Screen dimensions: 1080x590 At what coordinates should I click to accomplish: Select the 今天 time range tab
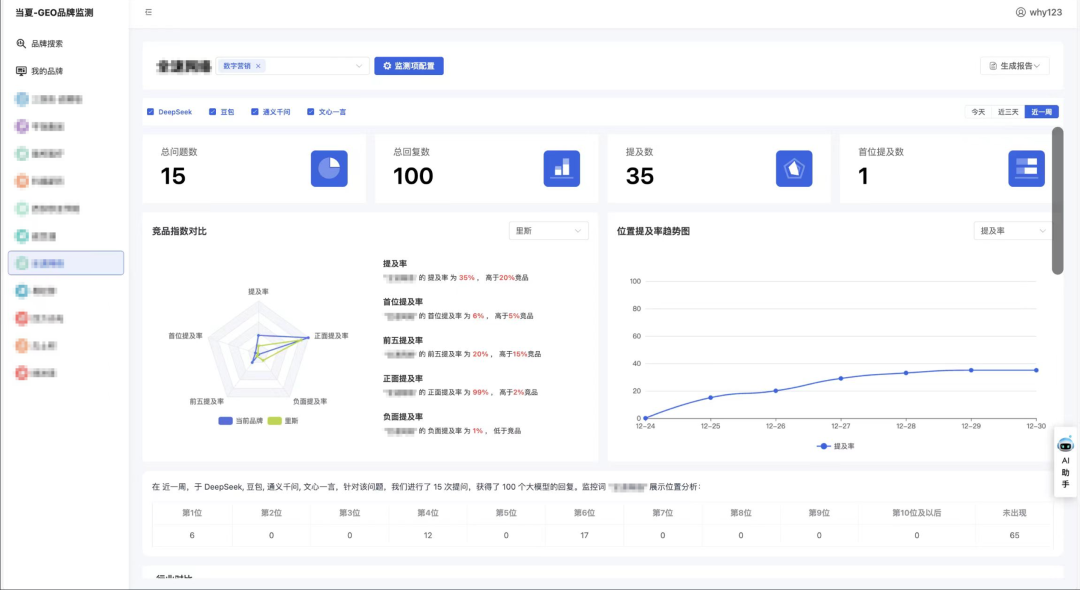(x=977, y=112)
